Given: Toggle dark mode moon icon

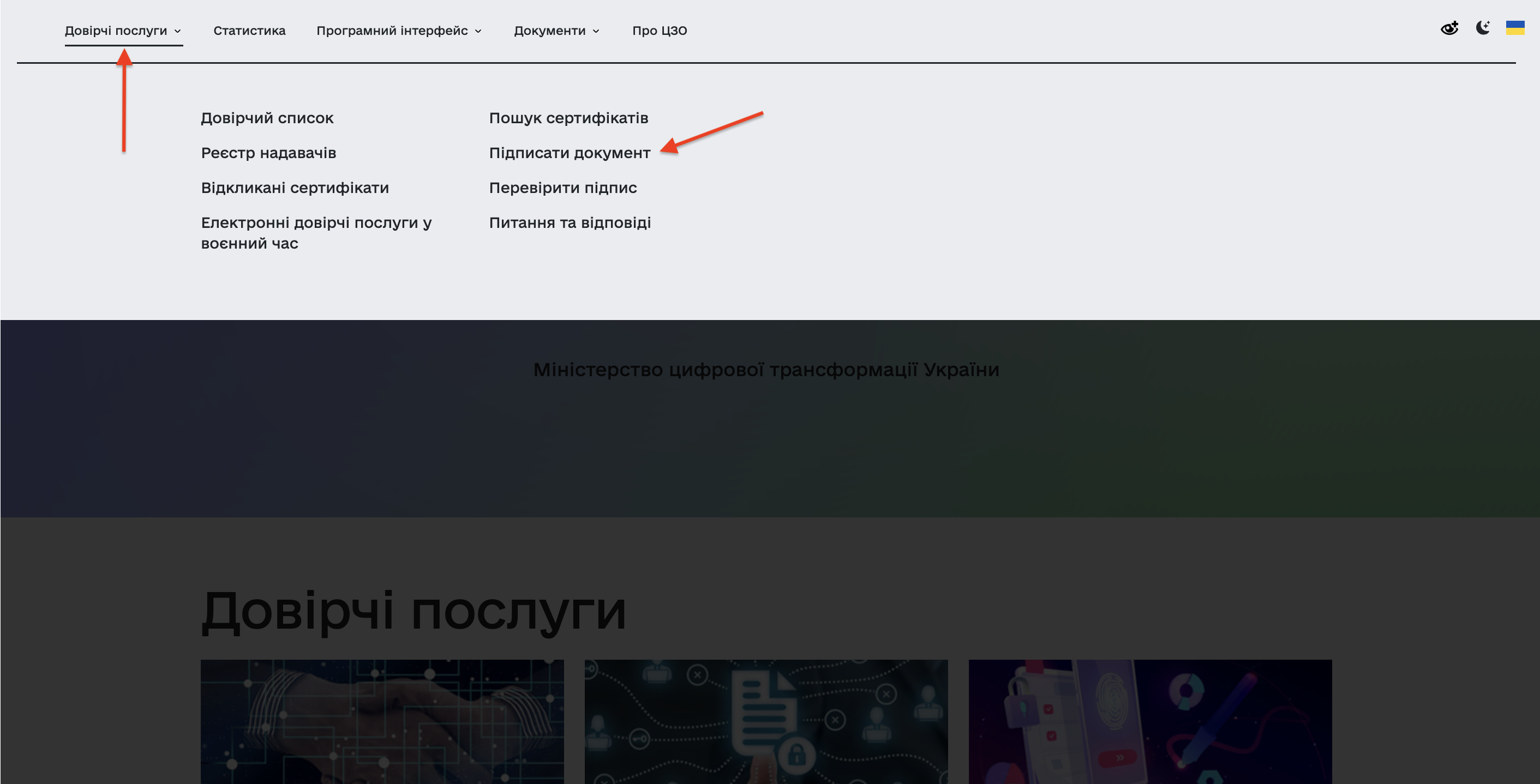Looking at the screenshot, I should pyautogui.click(x=1483, y=27).
